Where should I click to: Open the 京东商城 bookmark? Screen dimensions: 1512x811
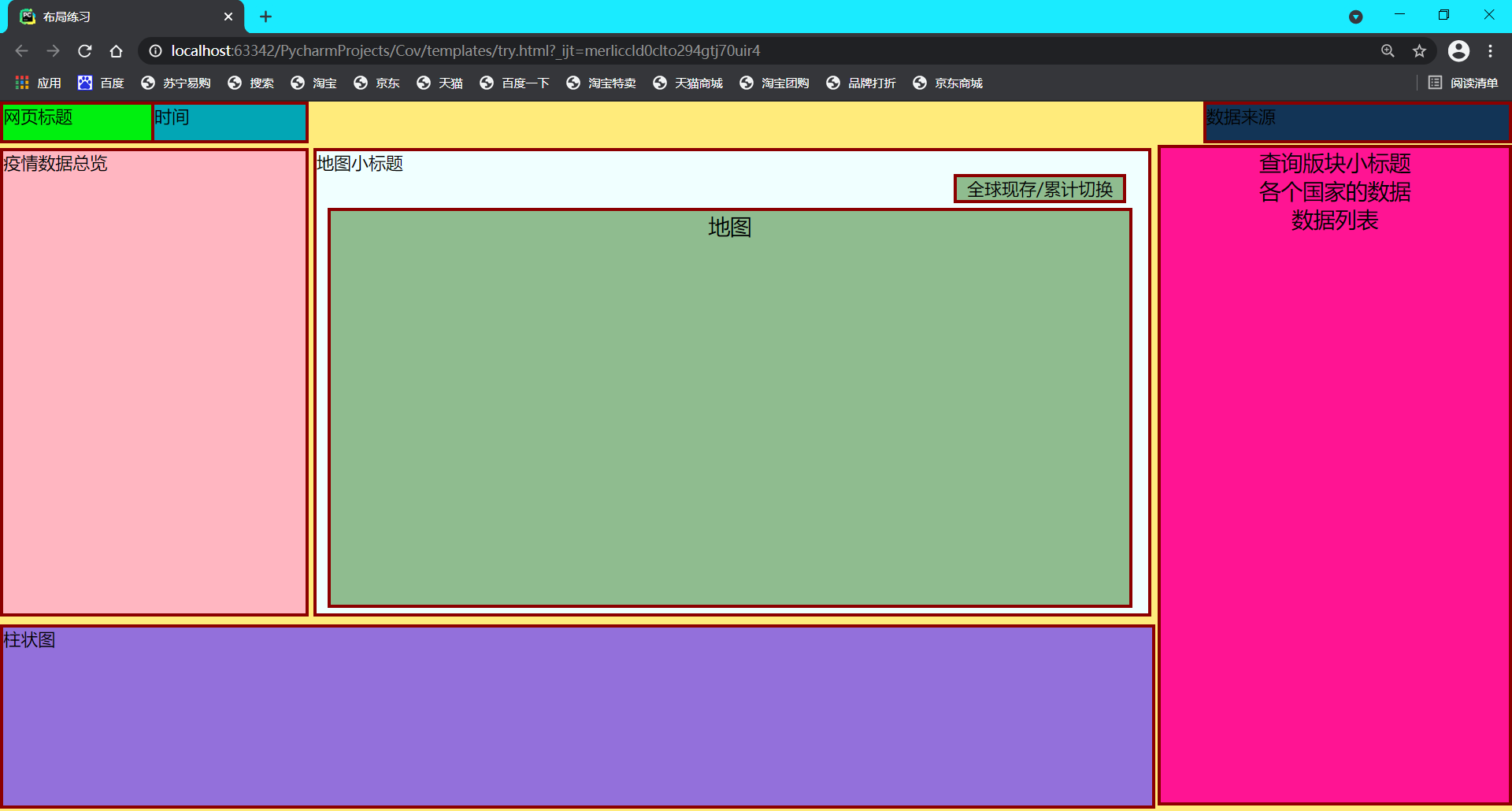click(x=947, y=83)
